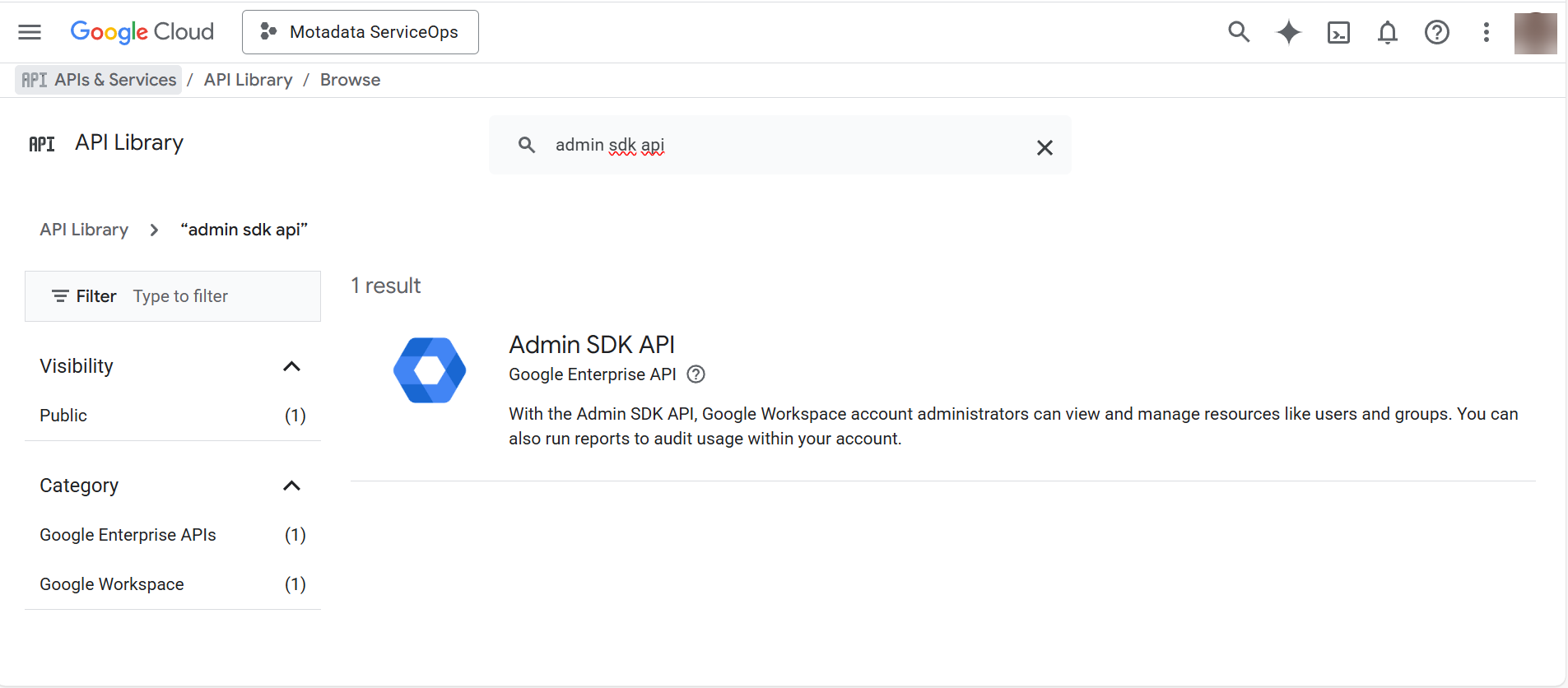Screen dimensions: 1568x688
Task: Select the Public visibility filter
Action: [x=173, y=416]
